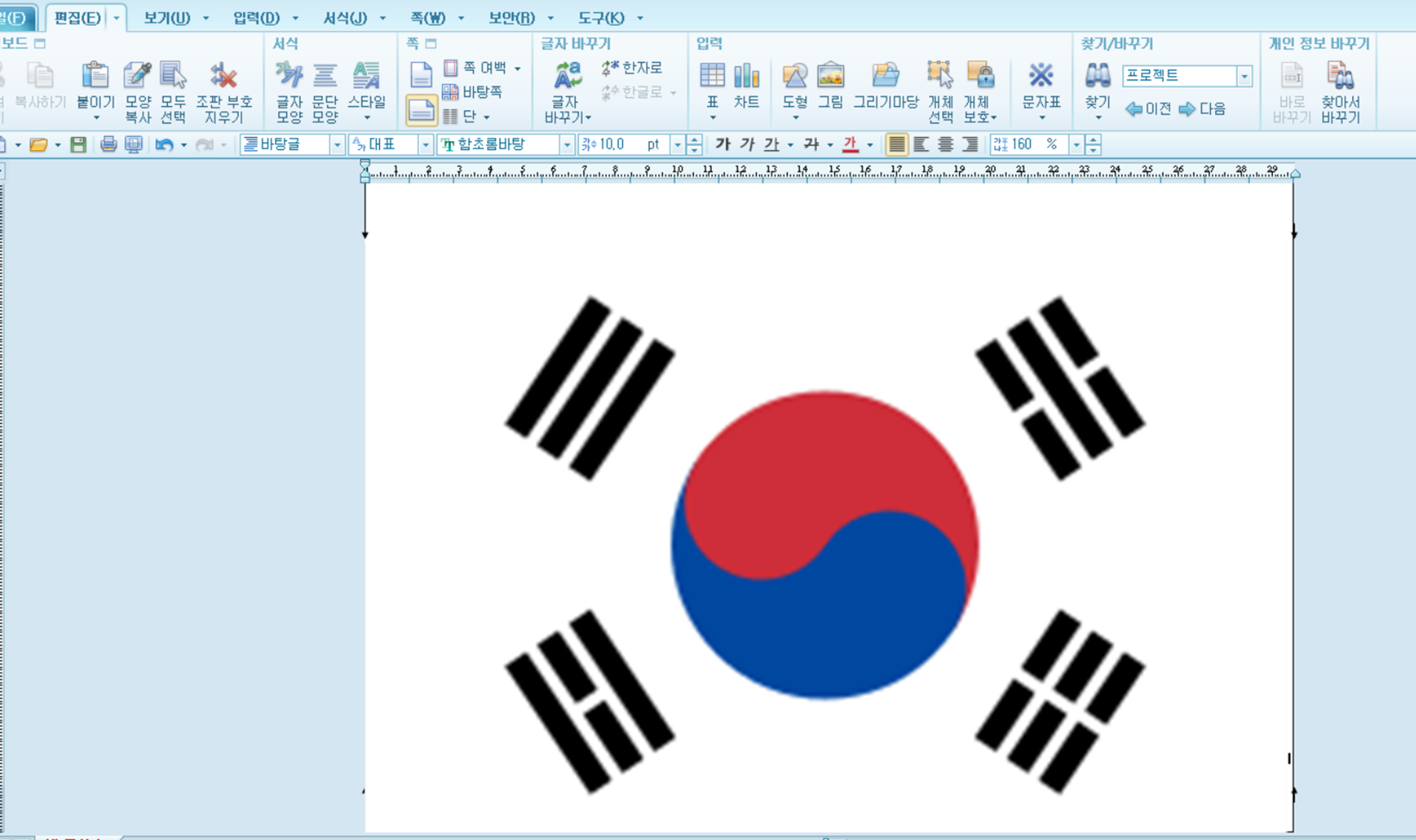Insert a picture with 그림 icon
This screenshot has width=1416, height=840.
tap(831, 76)
